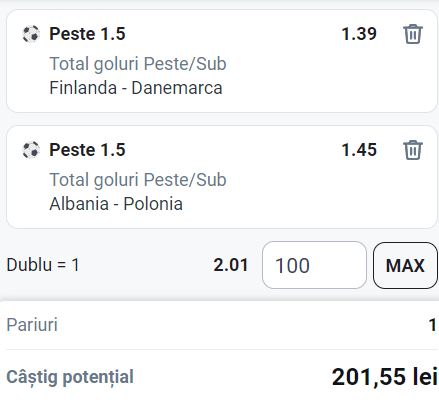439x403 pixels.
Task: Click the Pariuri row label
Action: coord(32,325)
